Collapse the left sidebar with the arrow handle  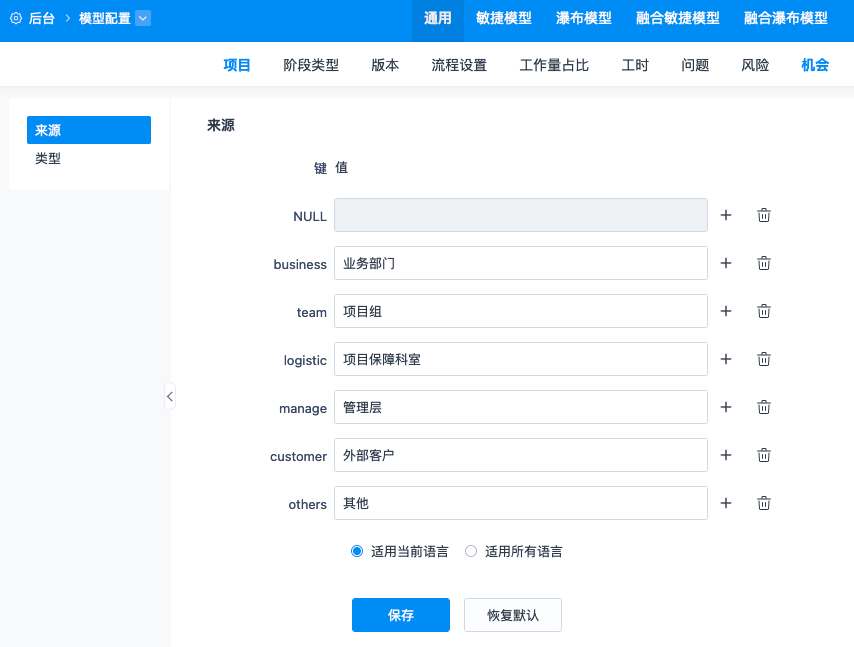click(170, 396)
